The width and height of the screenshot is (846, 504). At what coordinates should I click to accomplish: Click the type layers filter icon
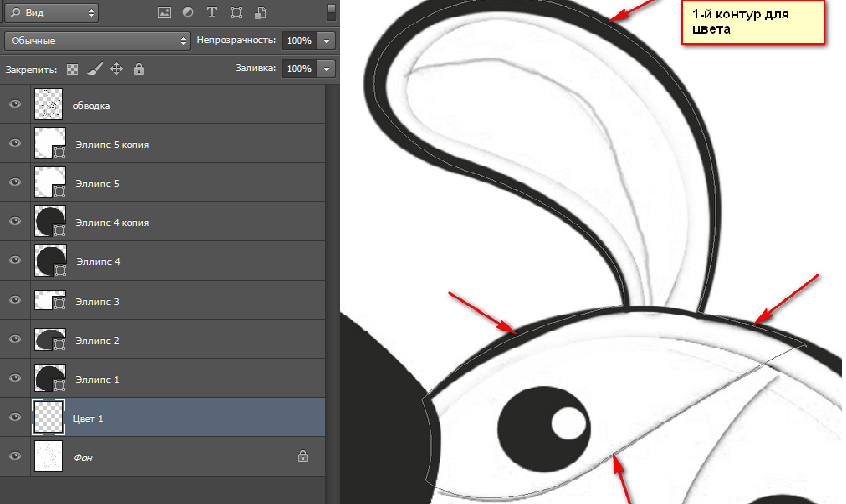[x=211, y=14]
